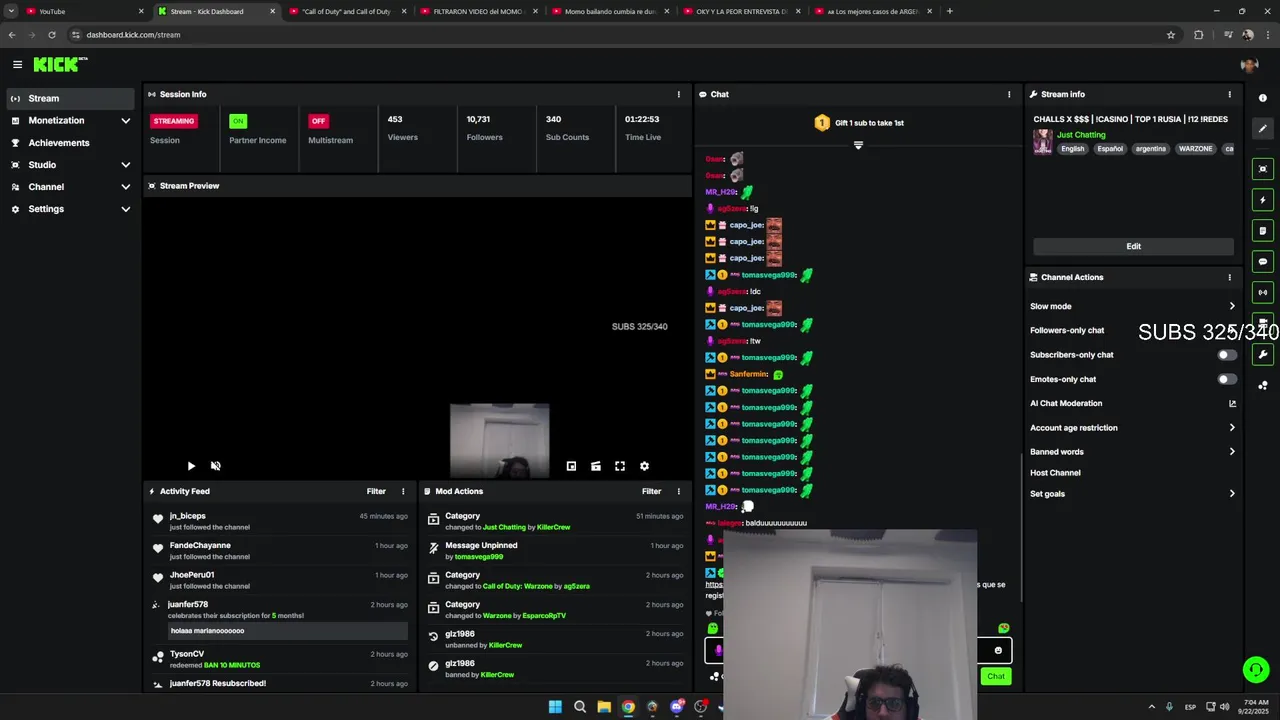
Task: Enable picture-in-picture on stream preview
Action: 571,466
